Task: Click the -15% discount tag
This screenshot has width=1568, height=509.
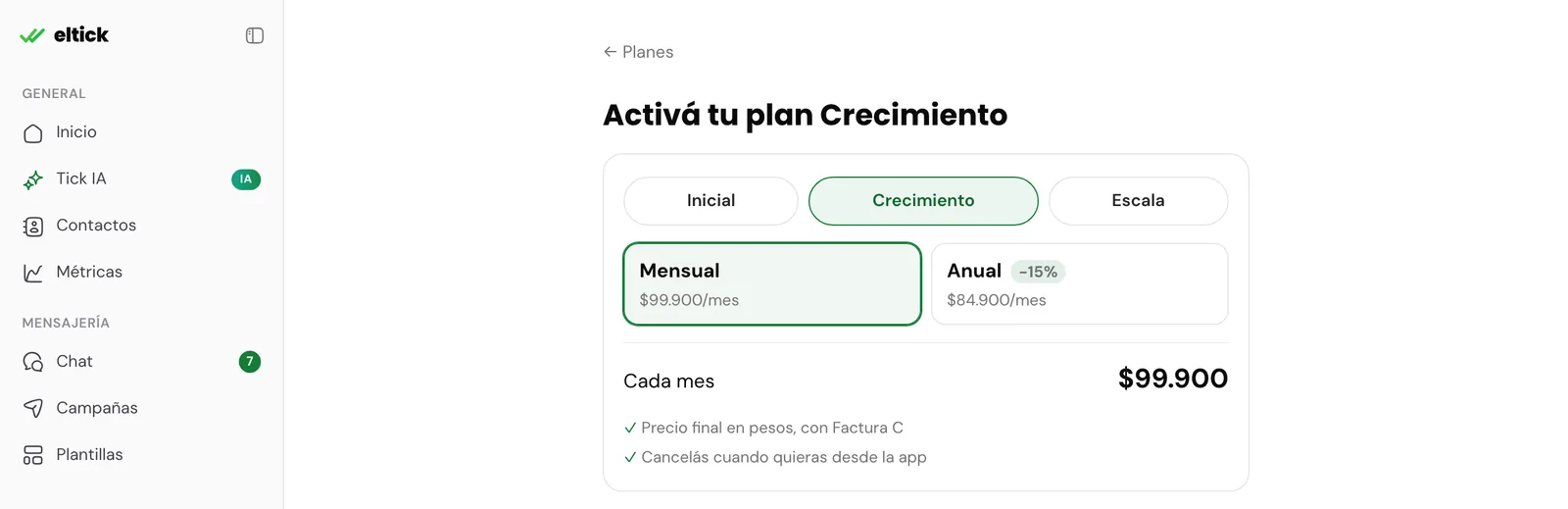Action: tap(1038, 272)
